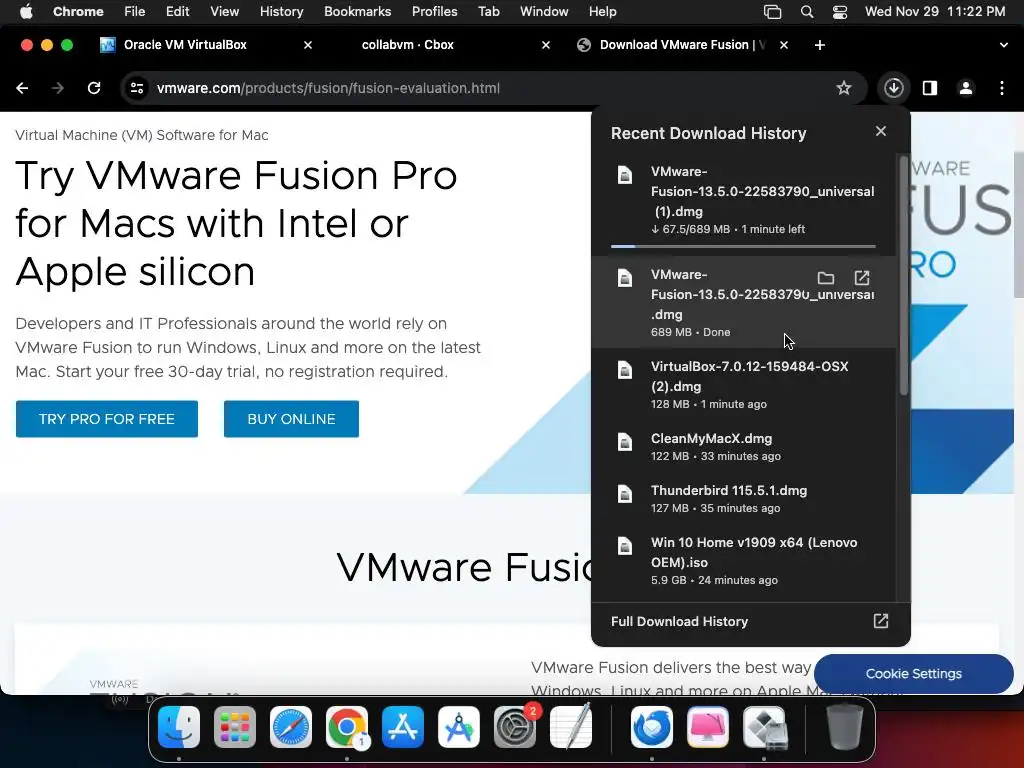Open the Bookmarks menu
The width and height of the screenshot is (1024, 768).
[357, 12]
